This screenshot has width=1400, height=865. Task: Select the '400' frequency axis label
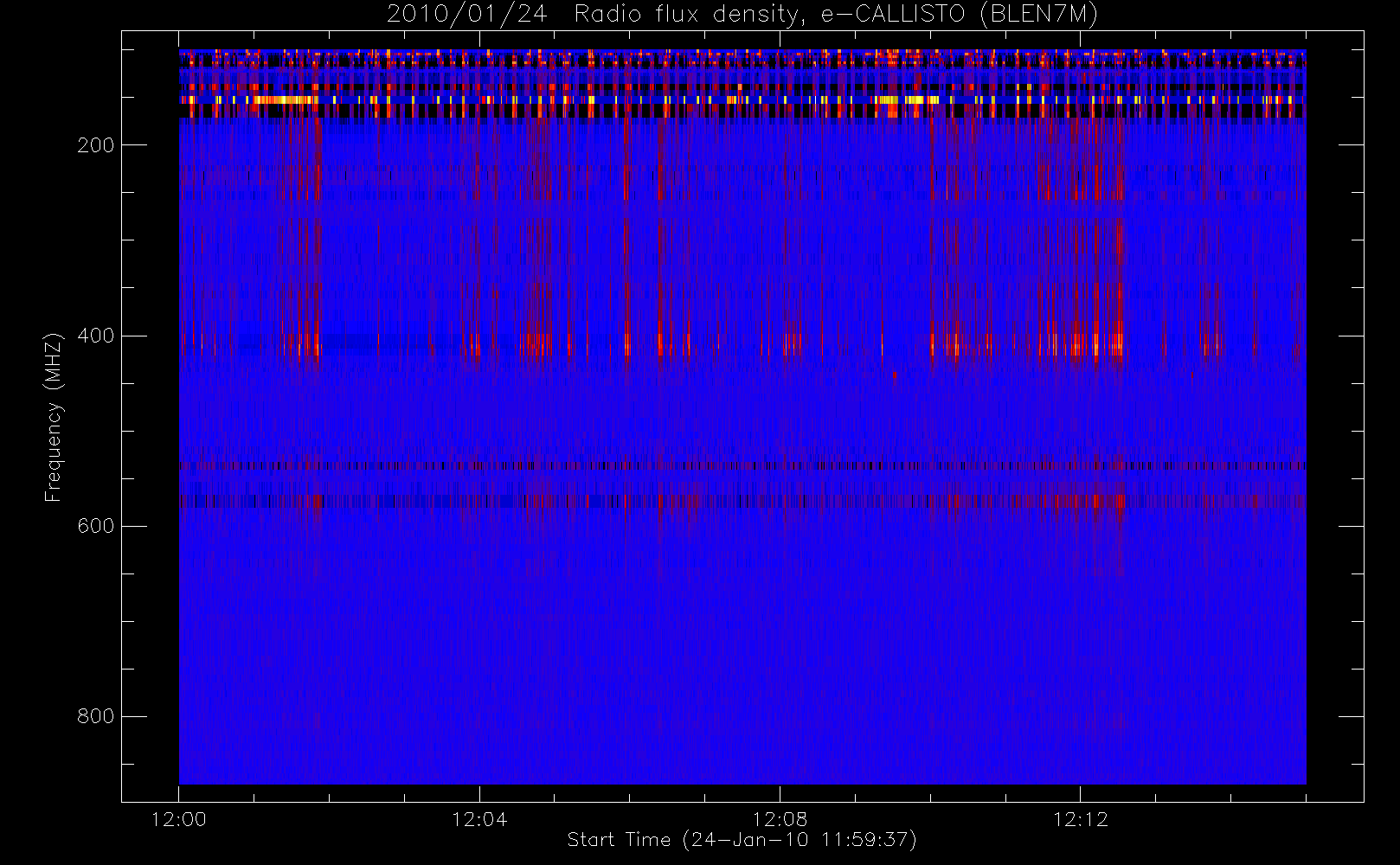tap(95, 336)
